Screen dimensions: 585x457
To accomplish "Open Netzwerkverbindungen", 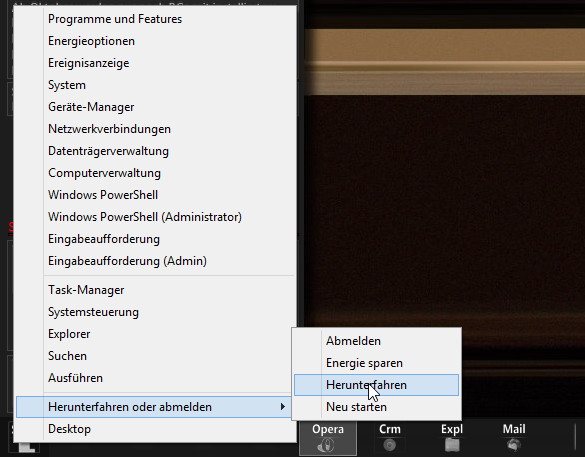I will (155, 129).
